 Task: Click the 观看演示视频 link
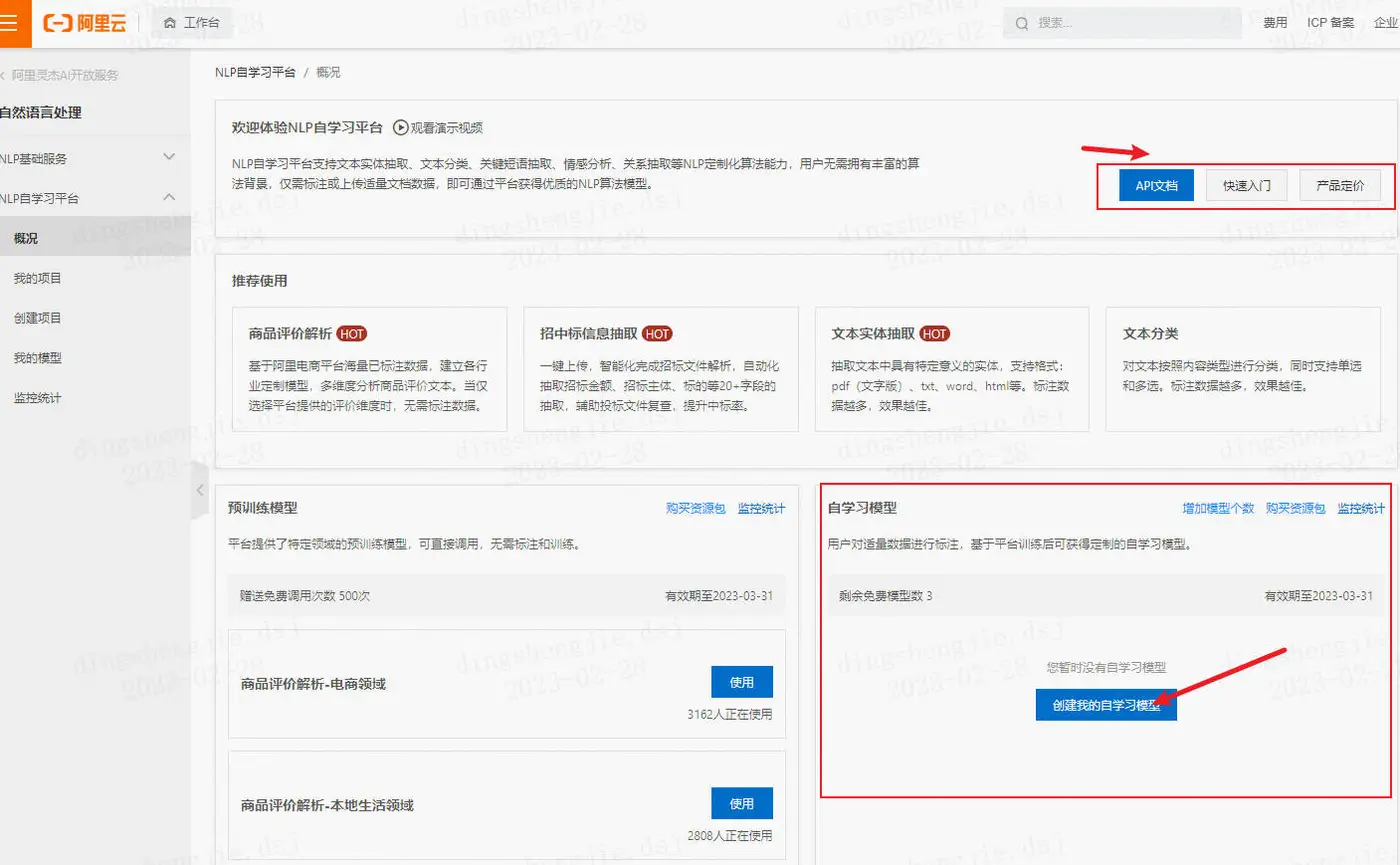point(447,127)
